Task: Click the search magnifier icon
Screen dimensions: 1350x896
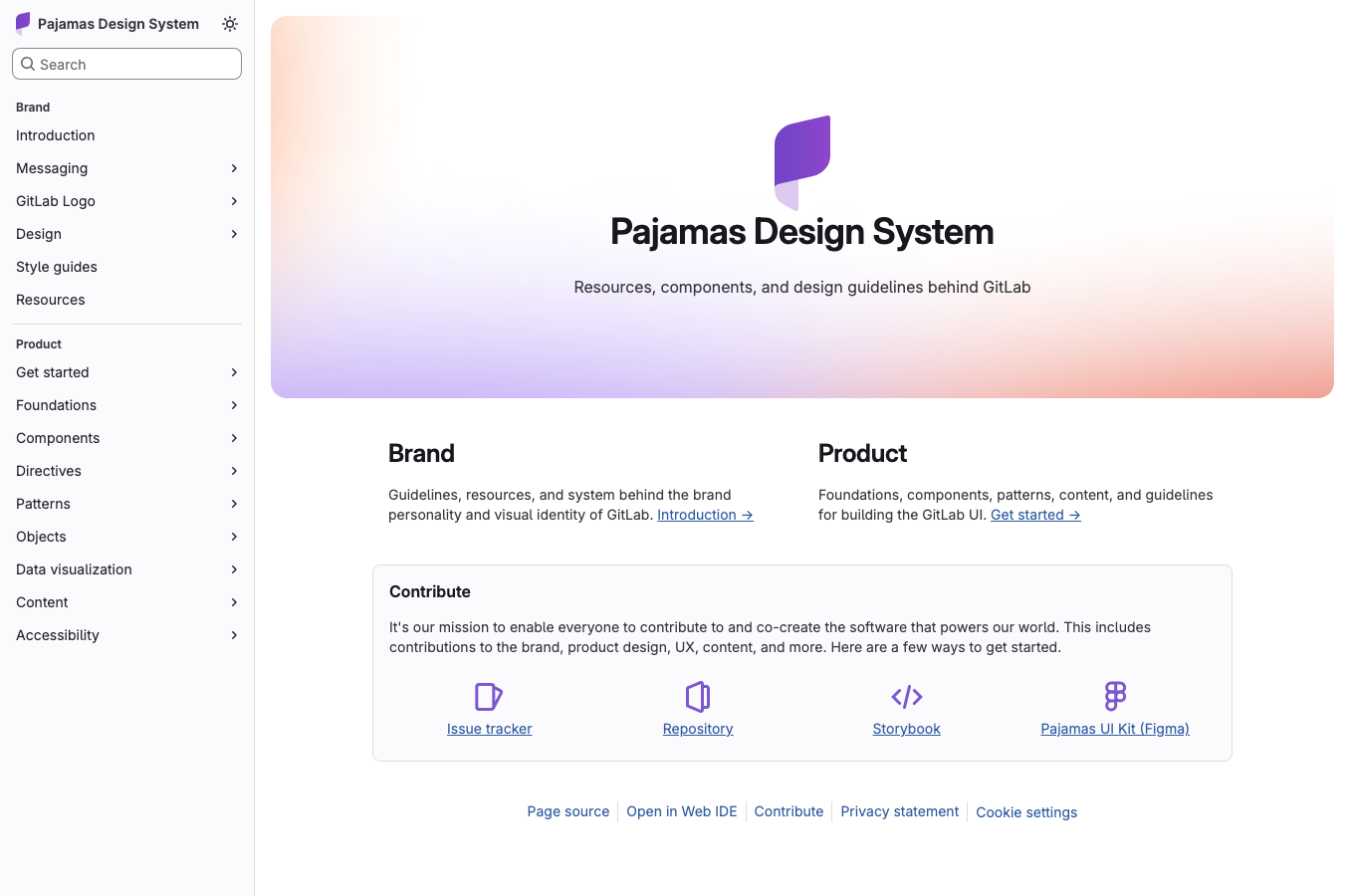Action: 28,64
